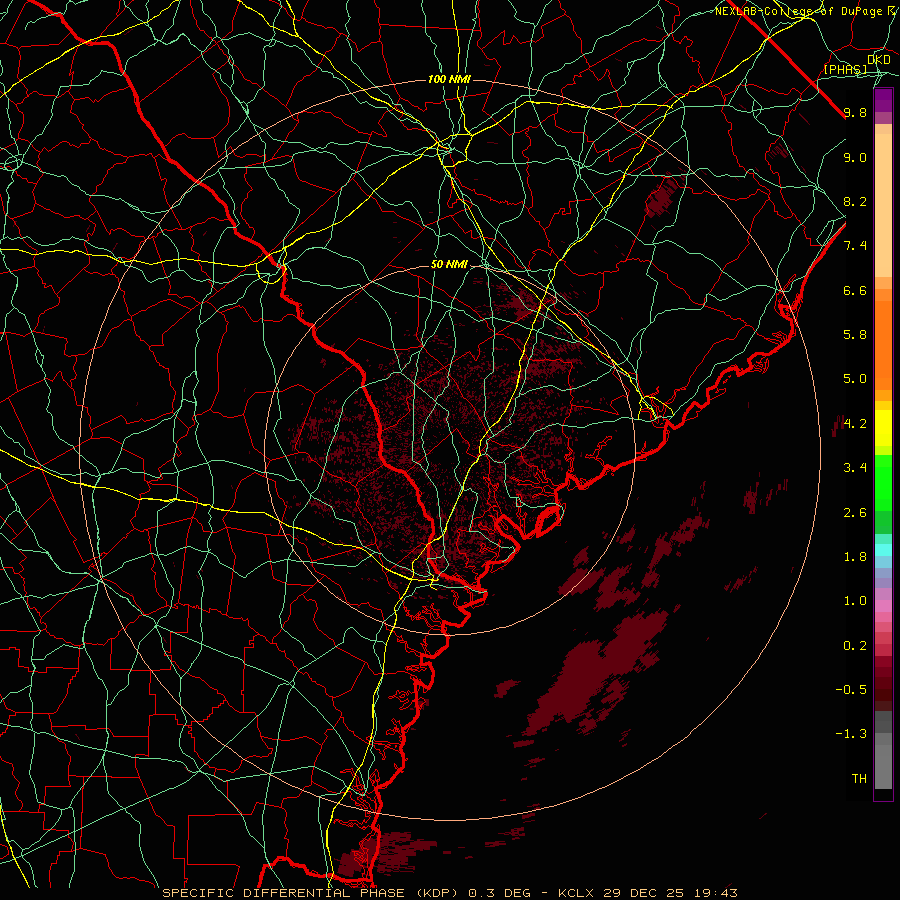Click the 5.0 color scale label
This screenshot has height=900, width=900.
click(855, 379)
